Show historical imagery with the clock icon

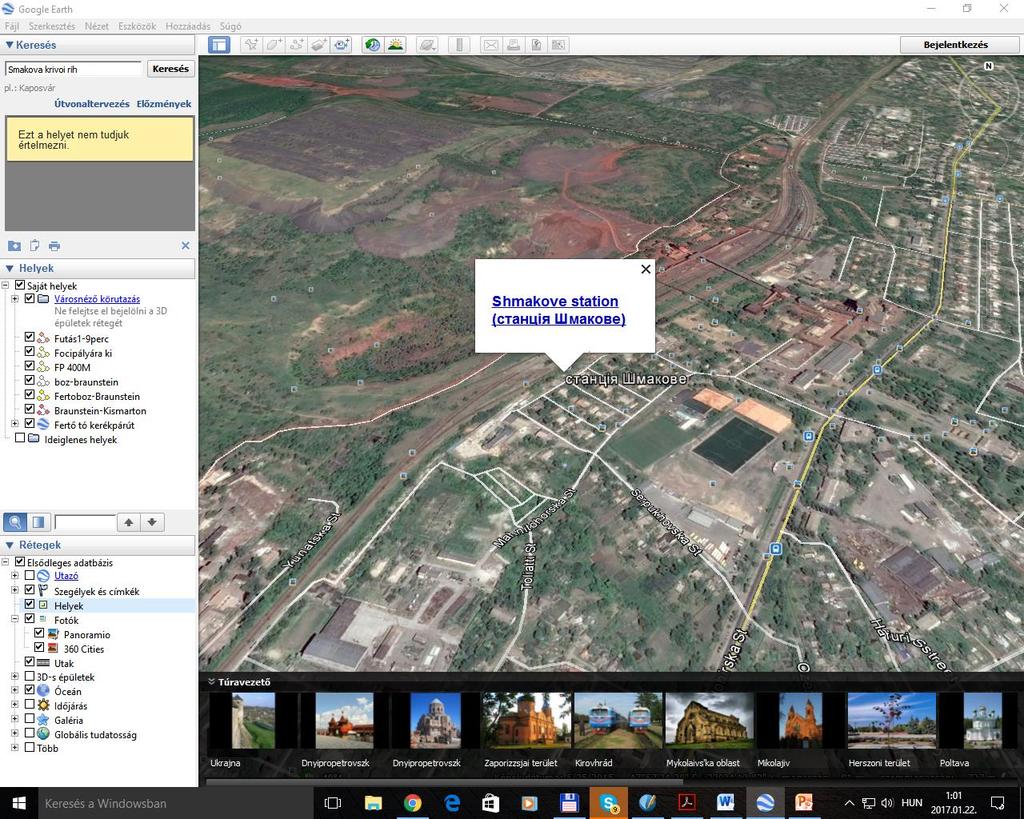click(372, 44)
